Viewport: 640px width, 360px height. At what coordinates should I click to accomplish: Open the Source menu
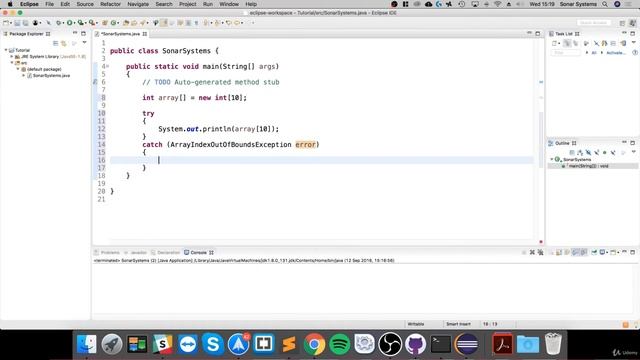coord(85,4)
